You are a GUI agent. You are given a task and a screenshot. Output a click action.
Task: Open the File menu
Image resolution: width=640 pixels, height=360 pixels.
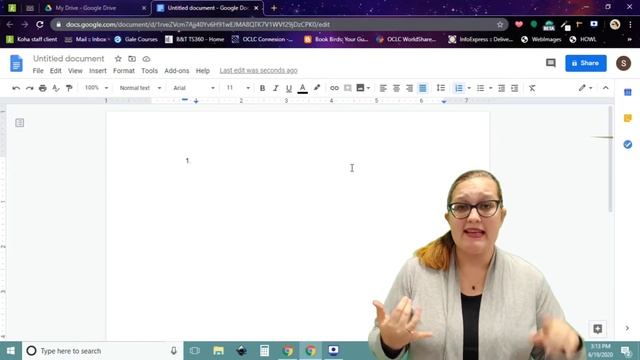[38, 71]
